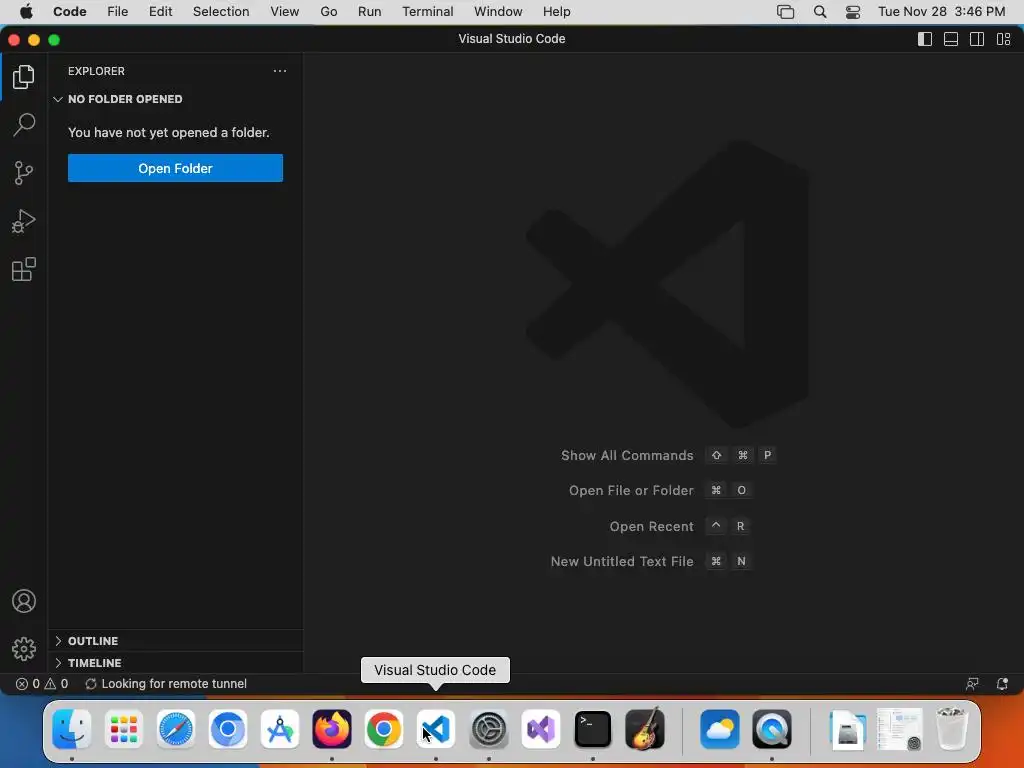Open the feedback icon in status bar

pyautogui.click(x=972, y=684)
